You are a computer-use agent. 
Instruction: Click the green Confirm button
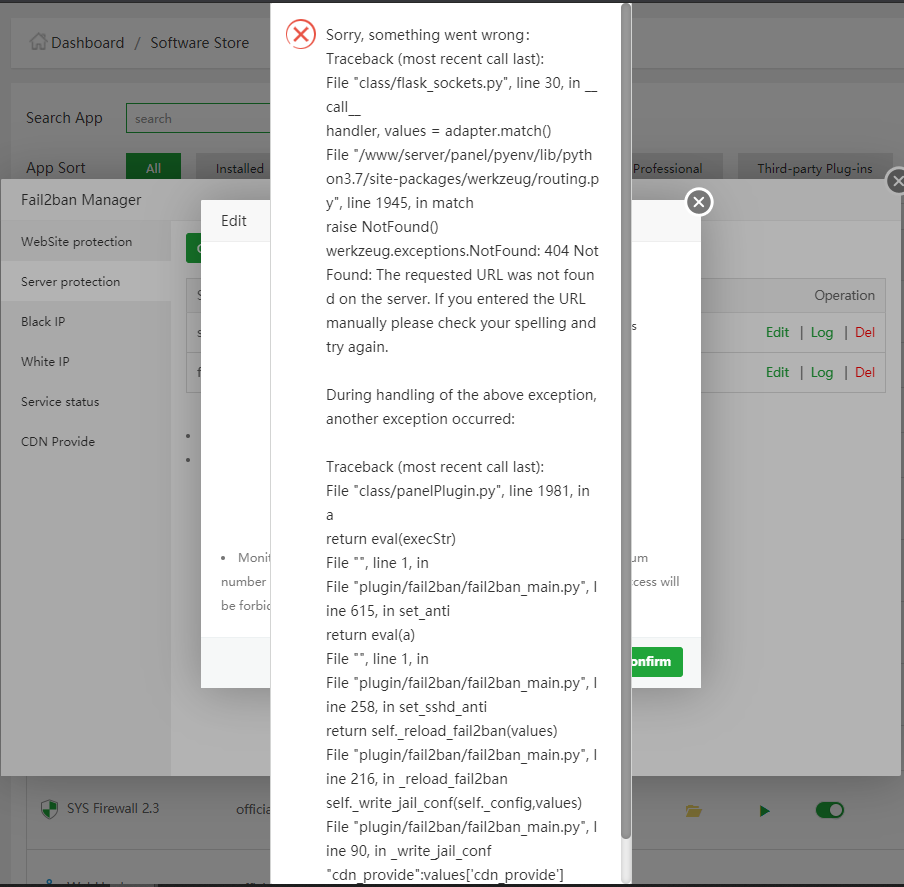(657, 662)
